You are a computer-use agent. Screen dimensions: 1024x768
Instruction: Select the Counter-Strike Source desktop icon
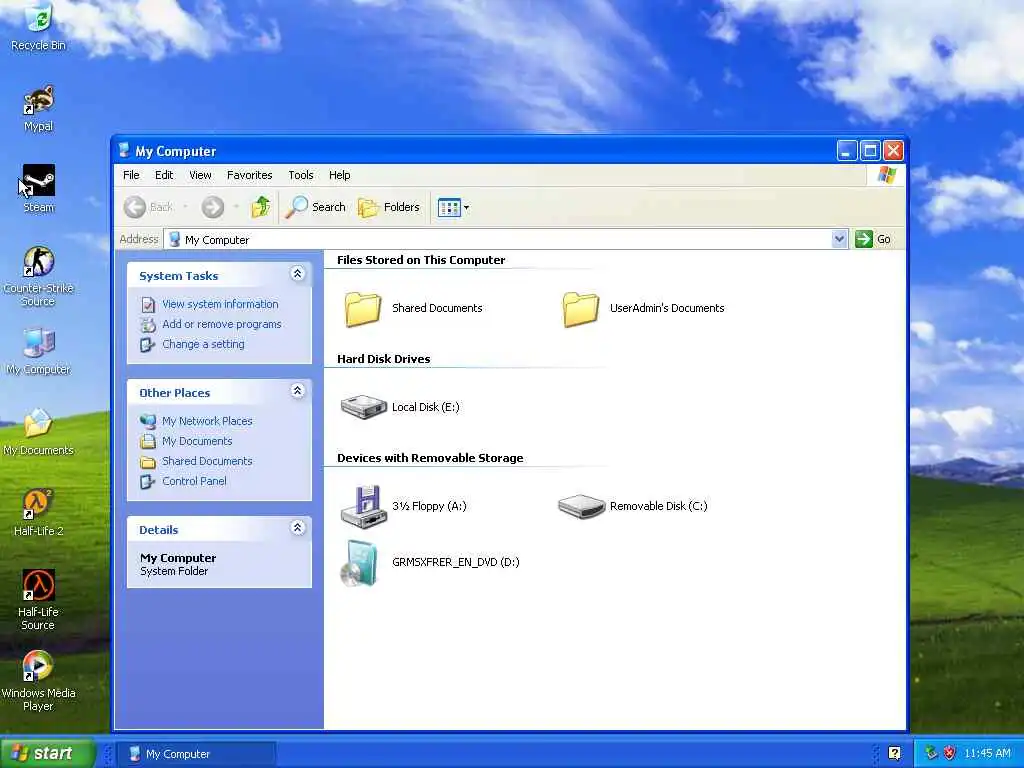(x=39, y=276)
